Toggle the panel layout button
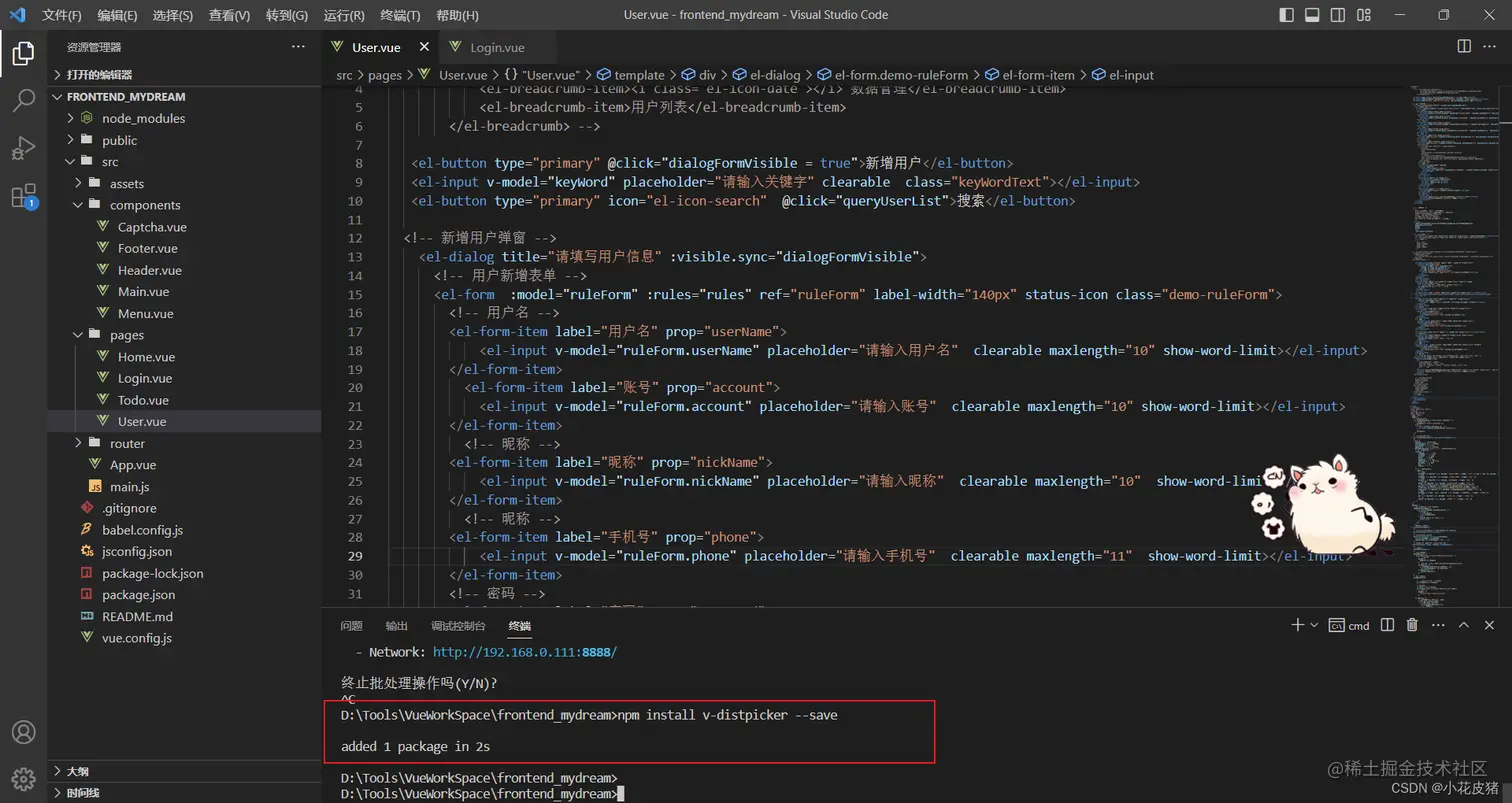Image resolution: width=1512 pixels, height=803 pixels. pyautogui.click(x=1312, y=15)
